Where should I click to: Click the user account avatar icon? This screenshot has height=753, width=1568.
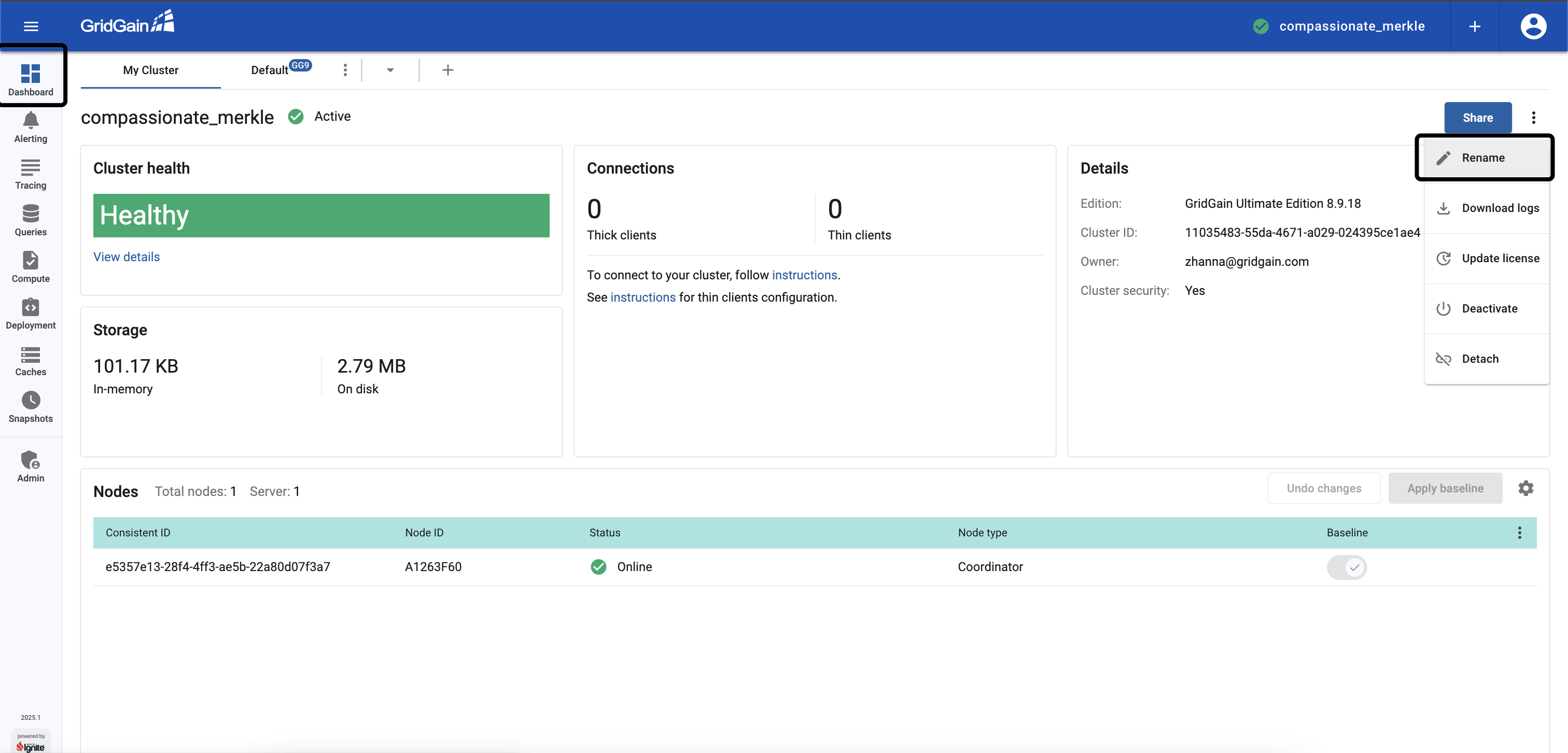(1533, 26)
